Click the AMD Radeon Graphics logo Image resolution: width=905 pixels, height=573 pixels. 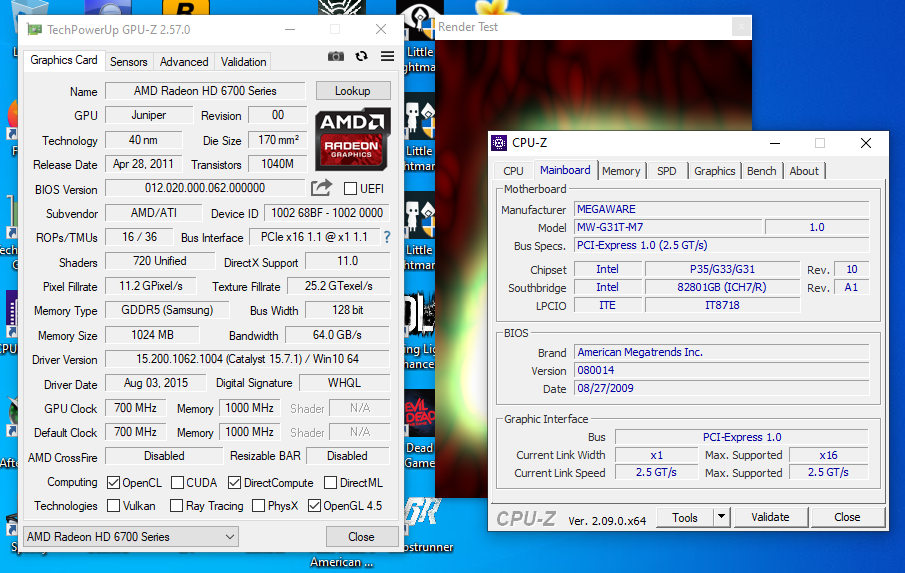[x=353, y=139]
